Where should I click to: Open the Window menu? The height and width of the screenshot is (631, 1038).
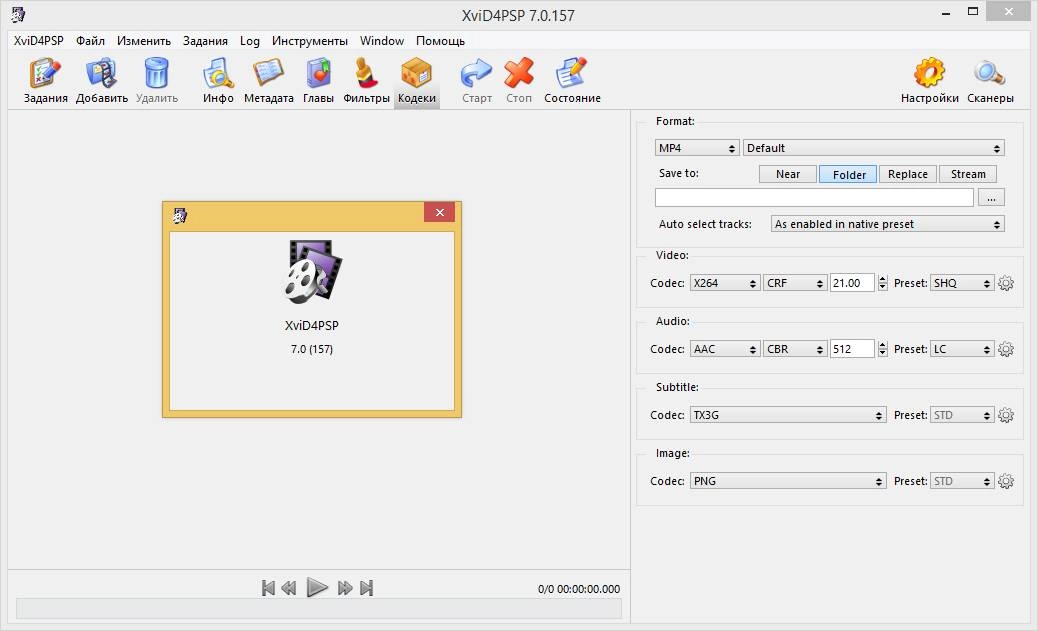(x=381, y=40)
